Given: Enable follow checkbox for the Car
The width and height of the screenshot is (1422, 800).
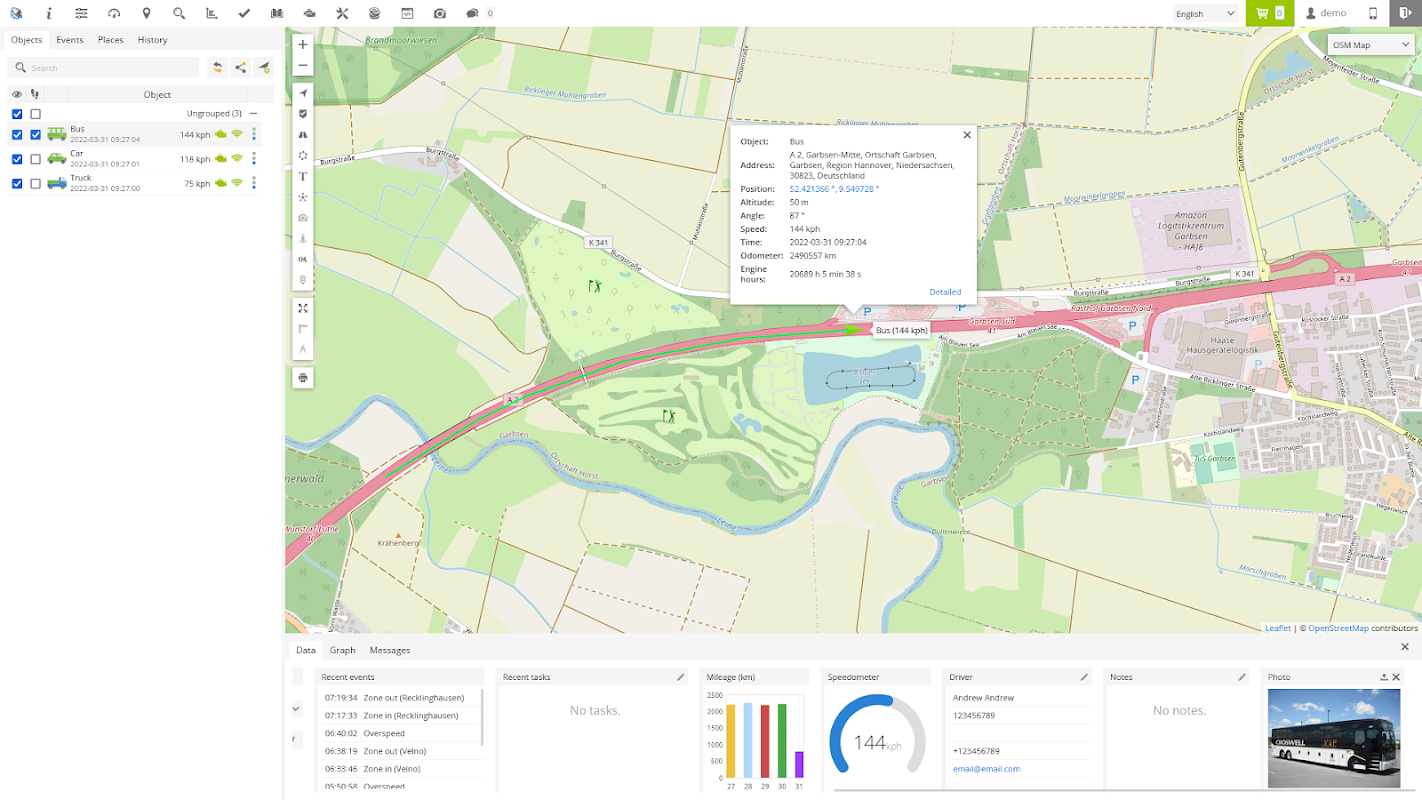Looking at the screenshot, I should (x=36, y=159).
